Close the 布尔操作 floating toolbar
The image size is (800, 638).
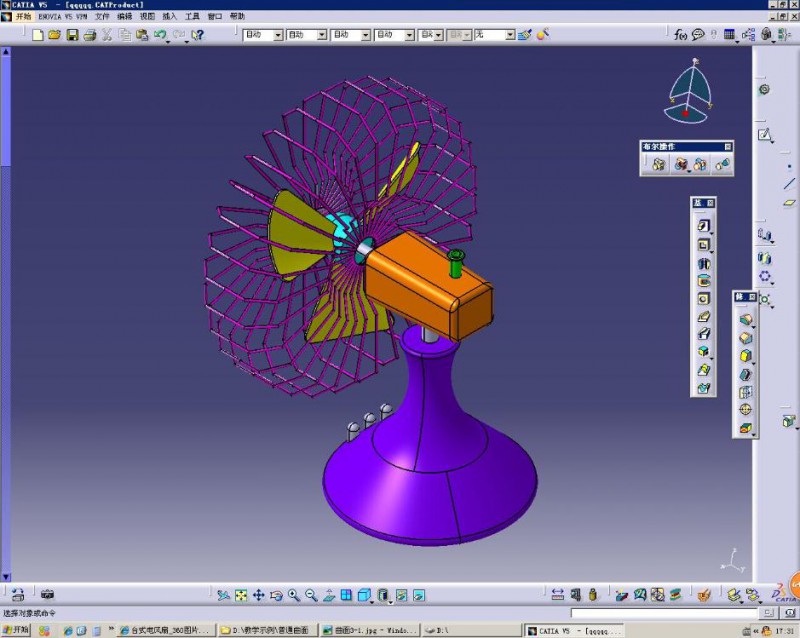click(x=728, y=147)
